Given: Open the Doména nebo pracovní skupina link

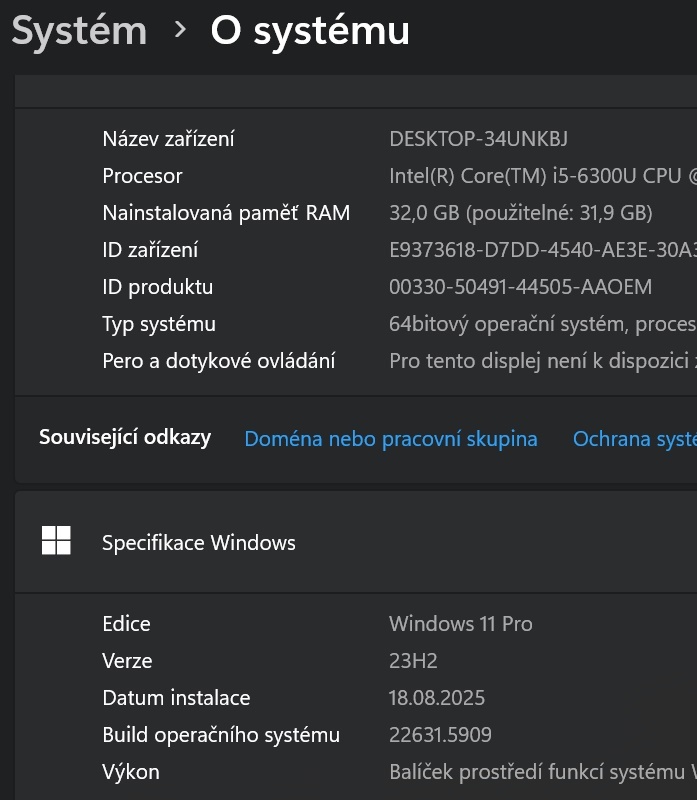Looking at the screenshot, I should click(x=390, y=438).
